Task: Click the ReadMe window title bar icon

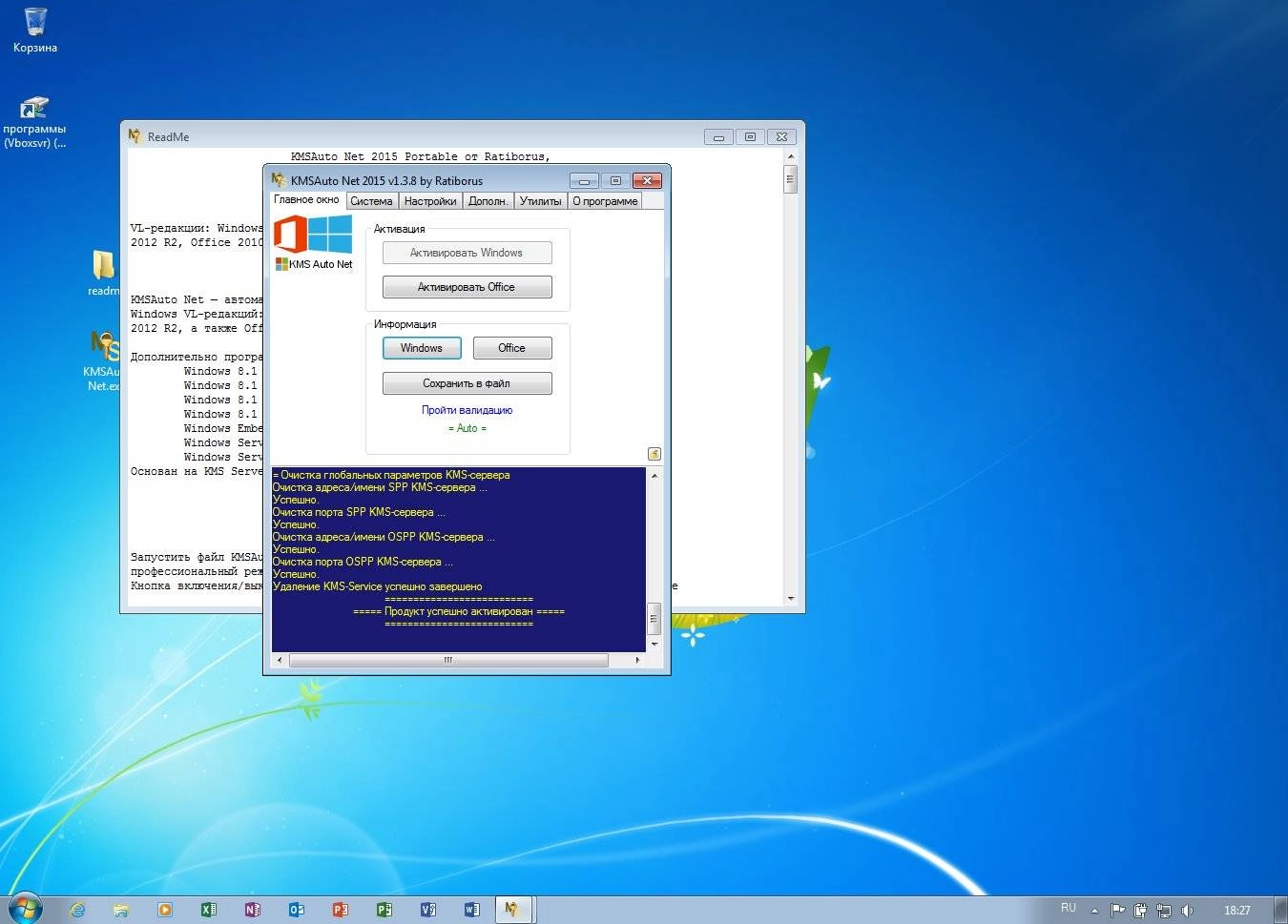Action: click(x=135, y=136)
